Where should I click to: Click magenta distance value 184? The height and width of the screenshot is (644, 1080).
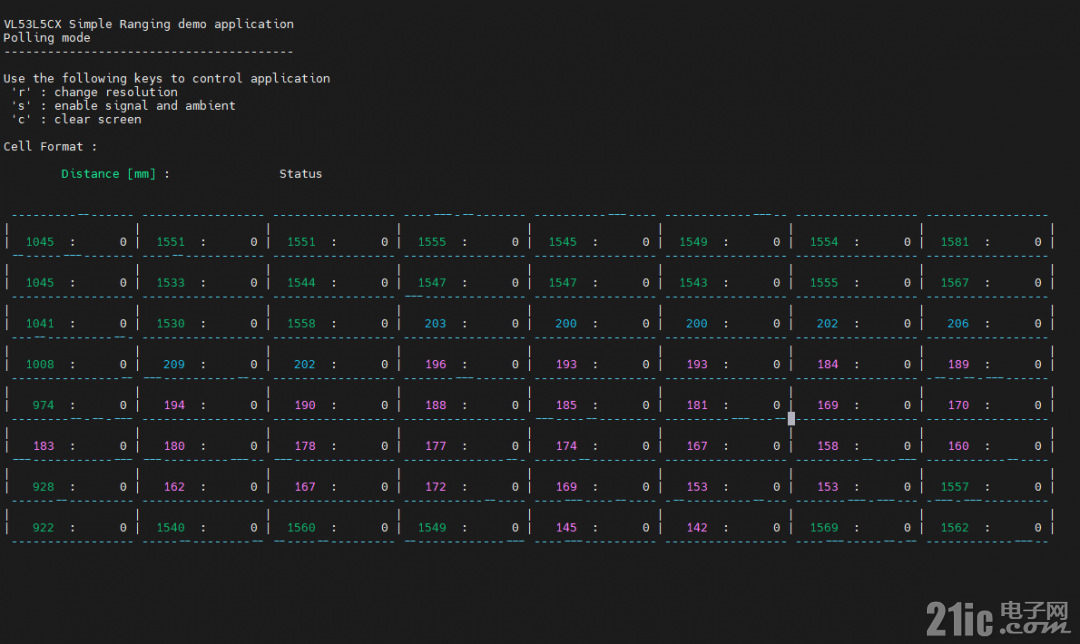pyautogui.click(x=828, y=364)
